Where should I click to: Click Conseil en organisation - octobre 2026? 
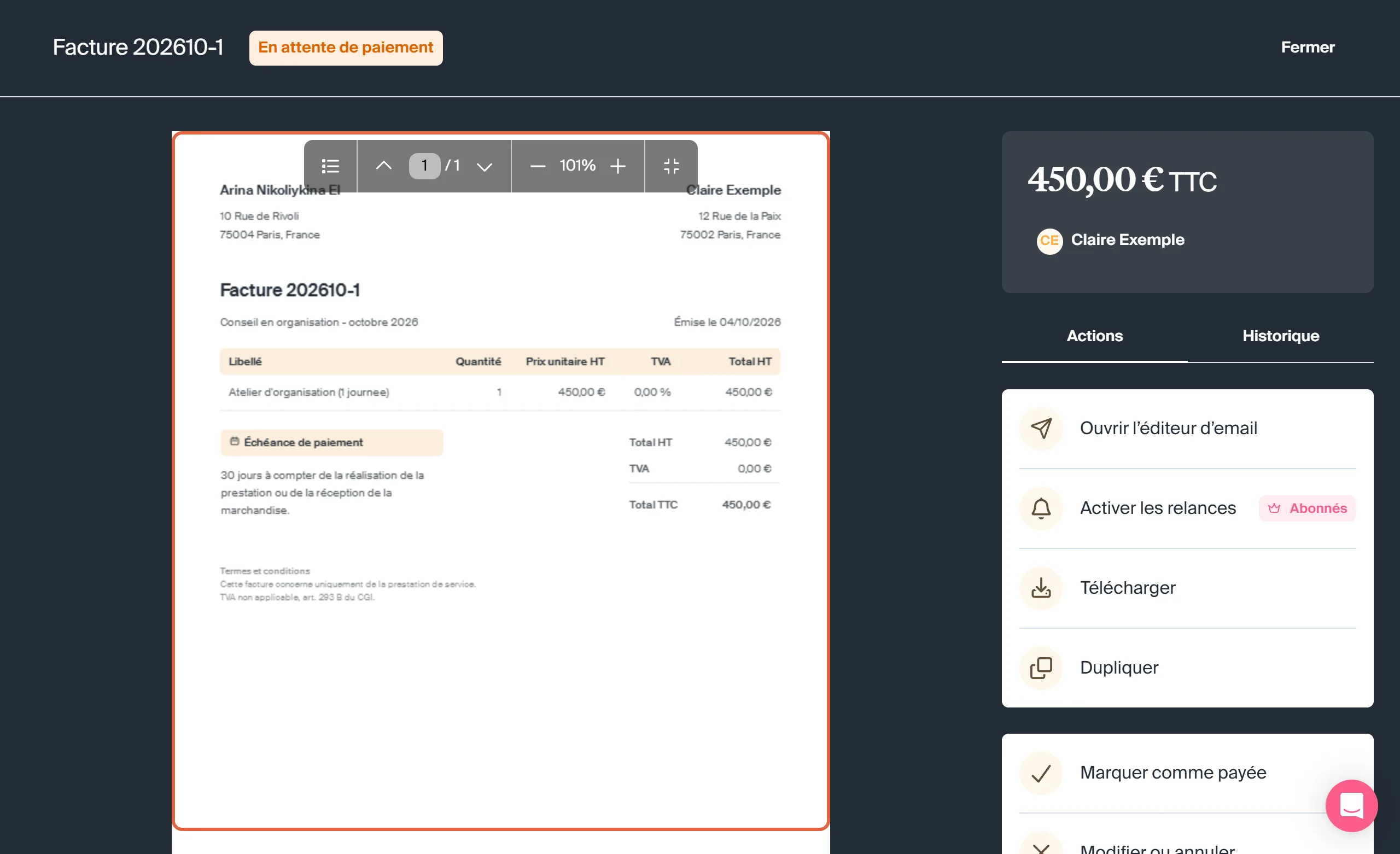tap(319, 322)
